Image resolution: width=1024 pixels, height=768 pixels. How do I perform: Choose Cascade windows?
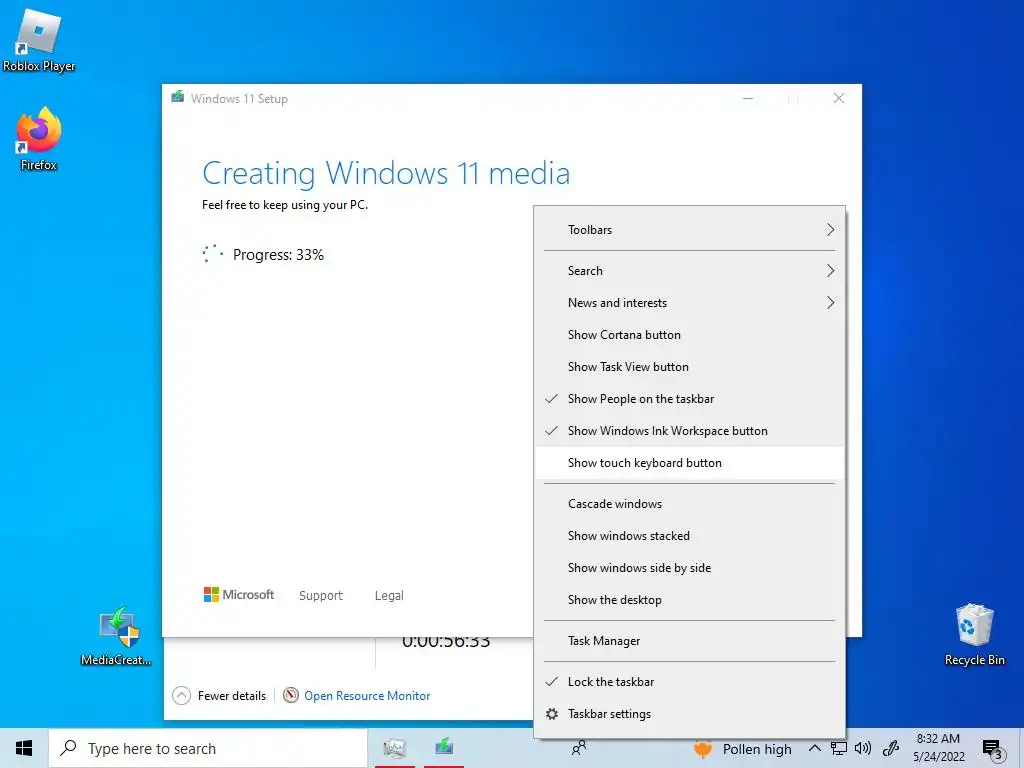tap(690, 504)
